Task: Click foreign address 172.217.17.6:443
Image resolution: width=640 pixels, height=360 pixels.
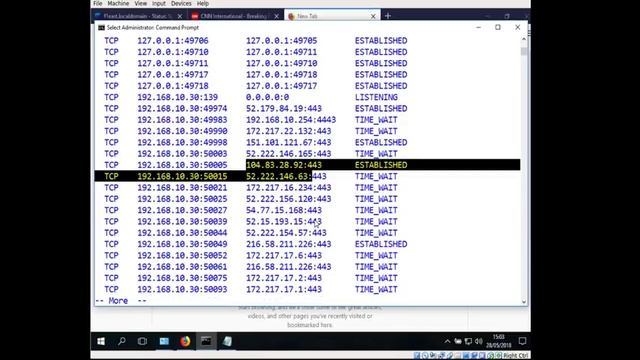Action: tap(284, 256)
